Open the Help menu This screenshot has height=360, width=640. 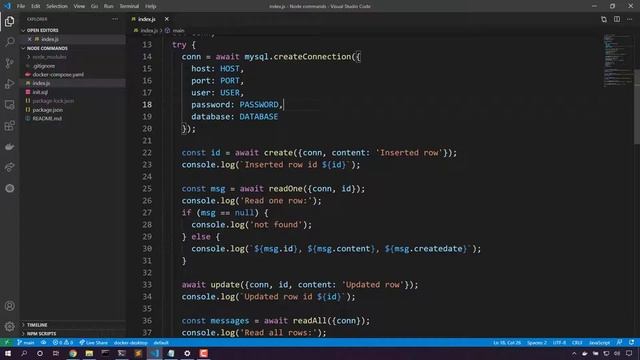(x=151, y=6)
